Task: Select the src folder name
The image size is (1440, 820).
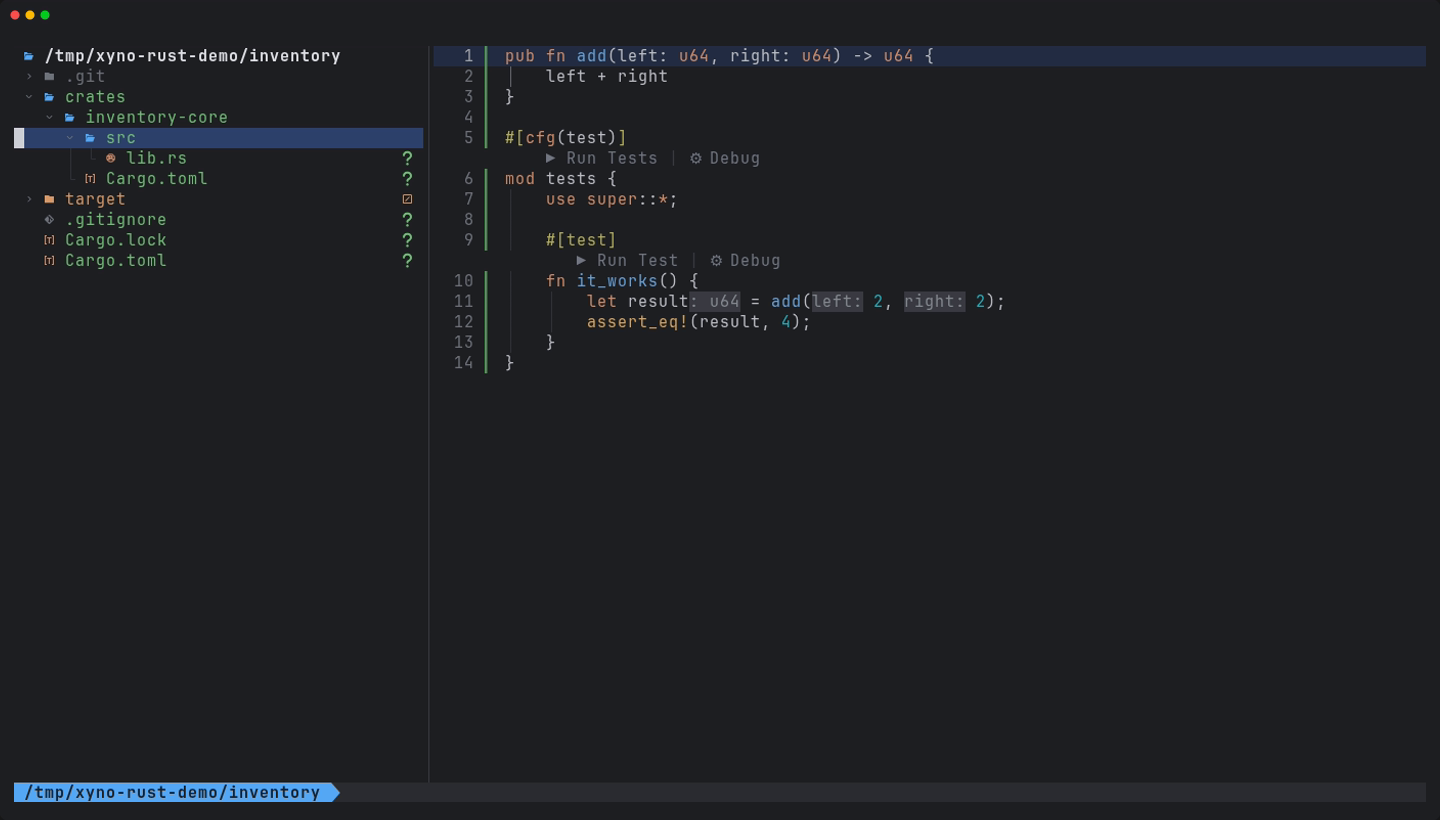Action: click(121, 138)
